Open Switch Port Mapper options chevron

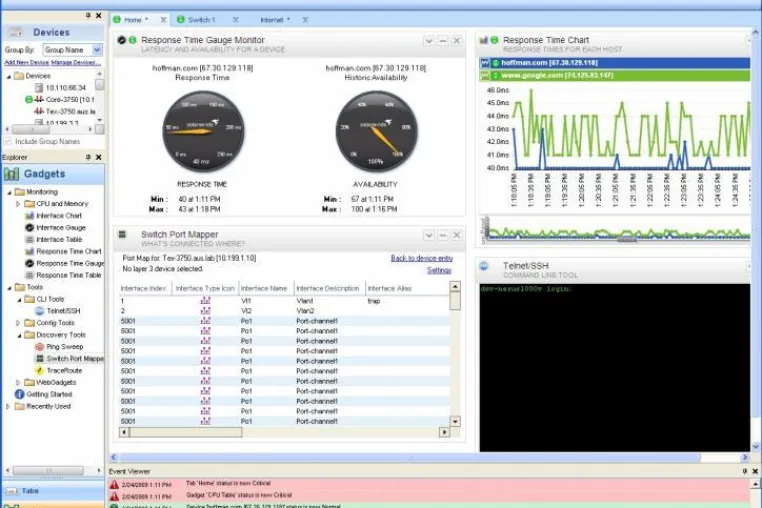pos(429,235)
